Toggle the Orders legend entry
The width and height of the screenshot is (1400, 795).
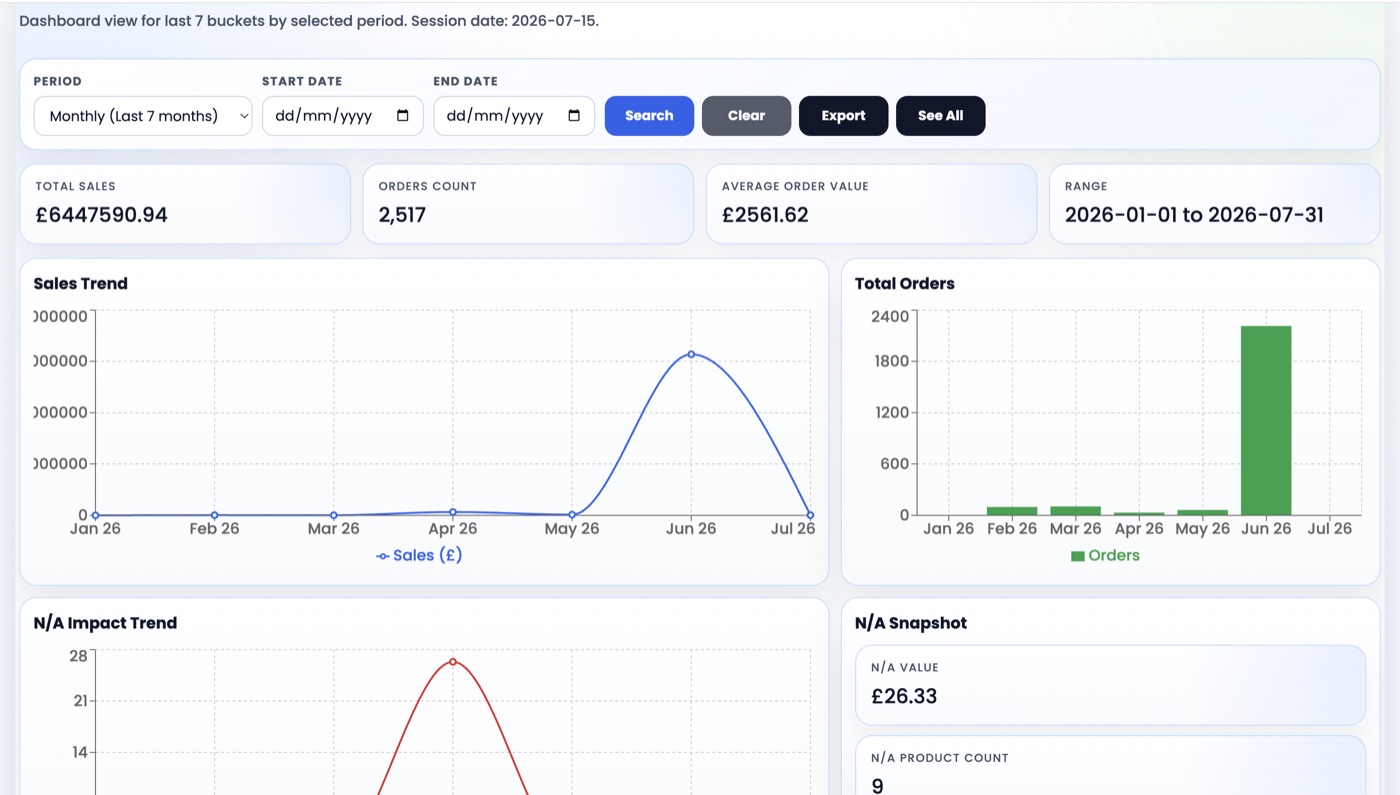(x=1105, y=556)
